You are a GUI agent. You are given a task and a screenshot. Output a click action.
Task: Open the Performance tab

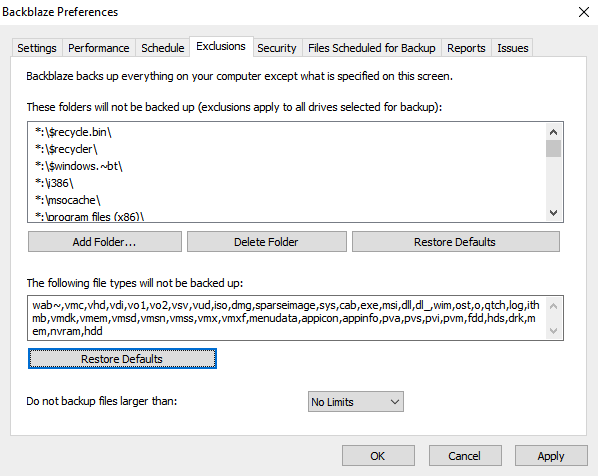(99, 48)
